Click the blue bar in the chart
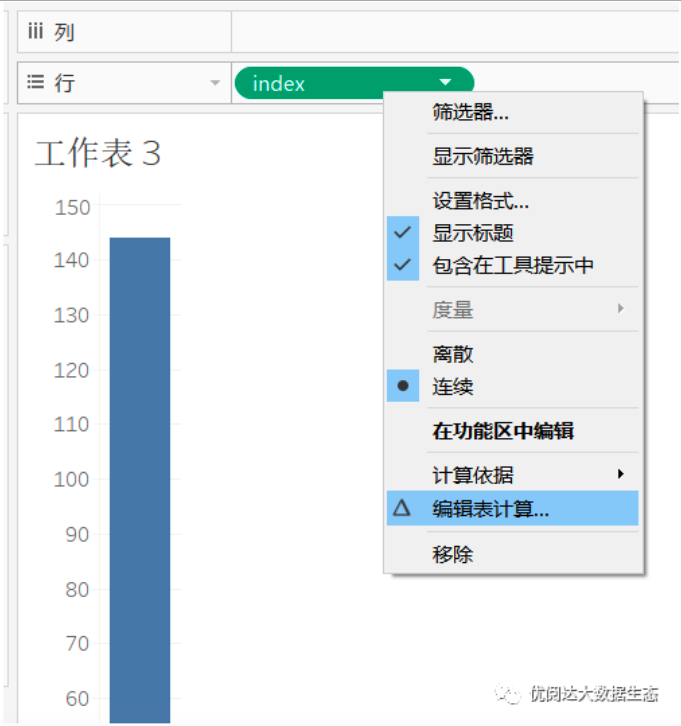Screen dimensions: 681x726 click(x=139, y=480)
